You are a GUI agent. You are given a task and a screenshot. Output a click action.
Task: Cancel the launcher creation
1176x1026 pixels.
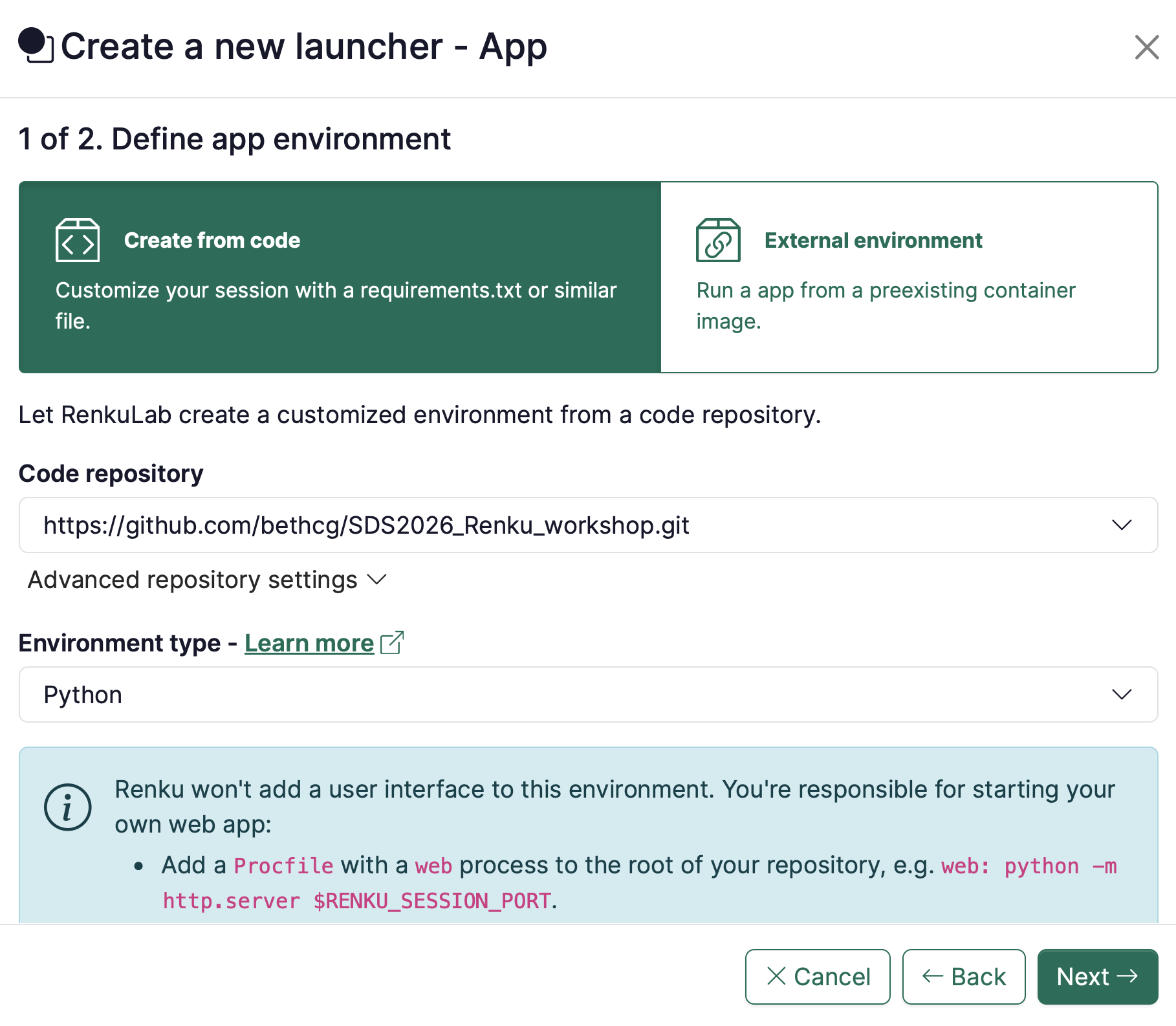click(818, 977)
